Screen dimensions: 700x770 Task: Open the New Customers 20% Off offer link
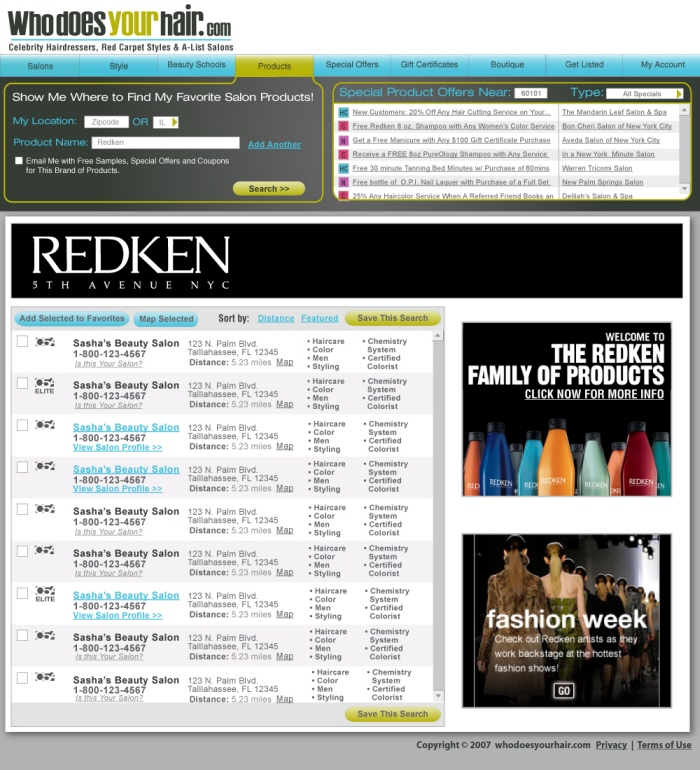click(x=451, y=112)
